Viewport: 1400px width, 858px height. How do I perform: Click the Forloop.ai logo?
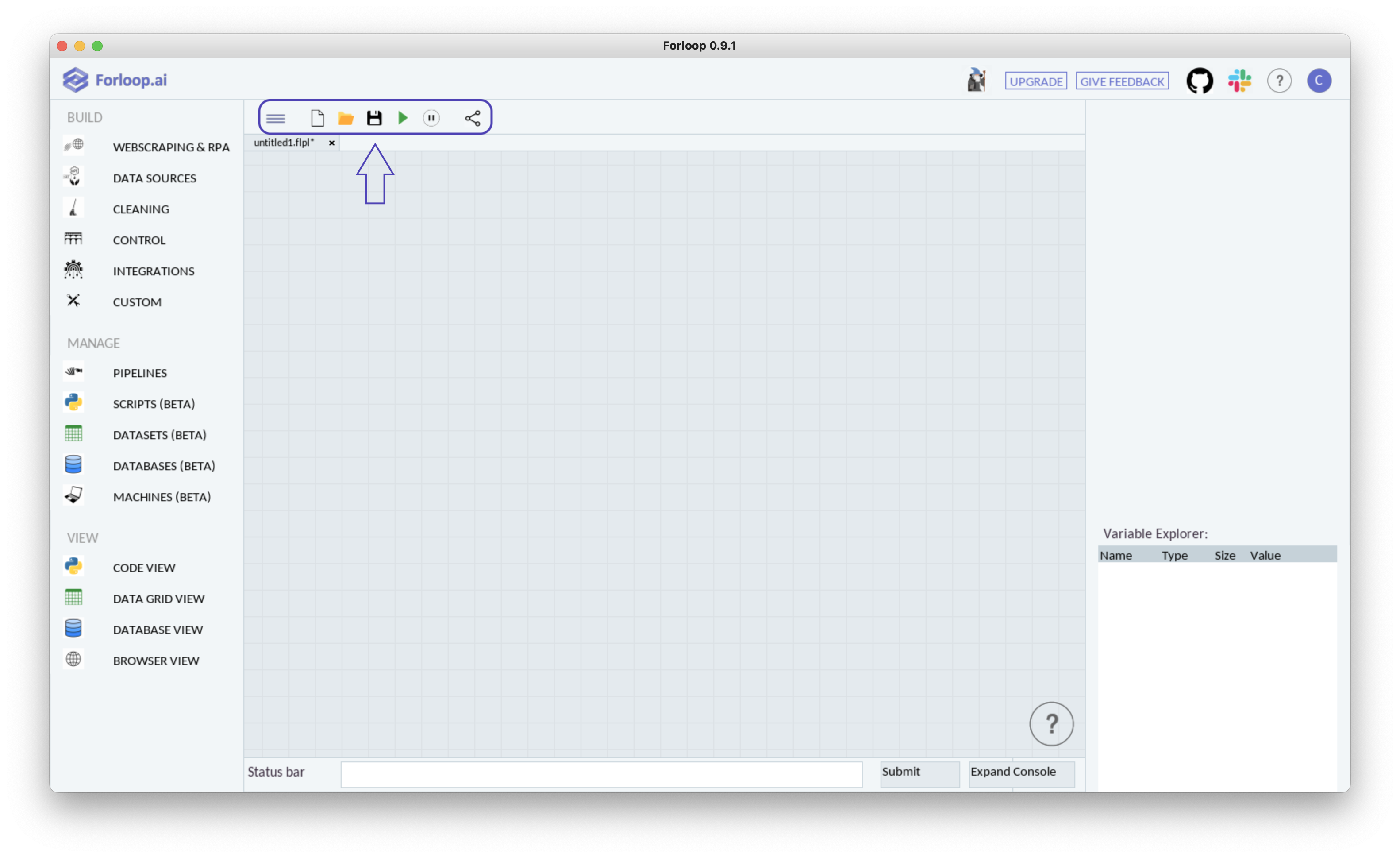(x=115, y=80)
